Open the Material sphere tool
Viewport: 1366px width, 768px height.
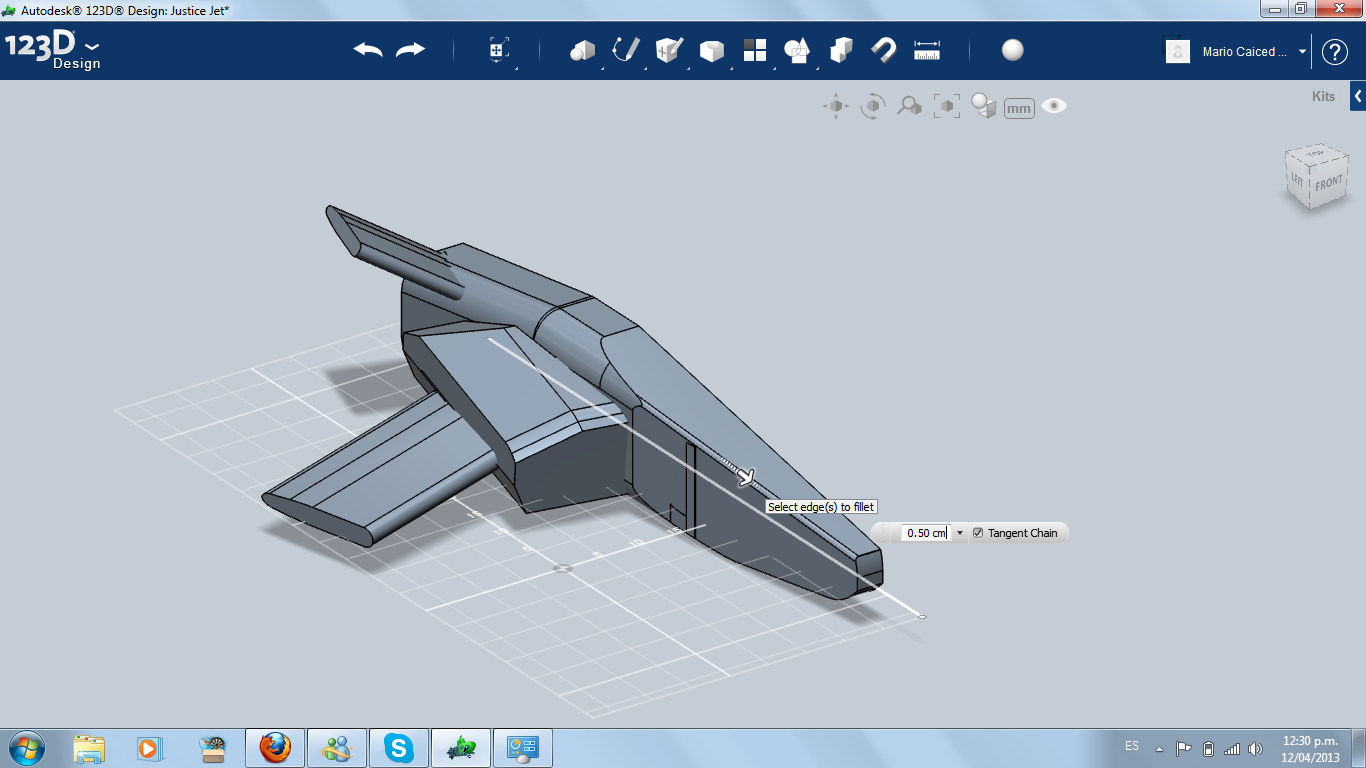click(x=1013, y=50)
